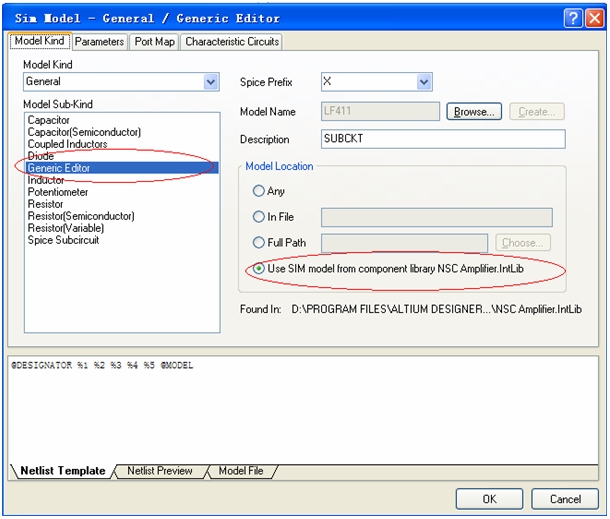Image resolution: width=610 pixels, height=519 pixels.
Task: Select Generic Editor sub-kind
Action: coord(122,168)
